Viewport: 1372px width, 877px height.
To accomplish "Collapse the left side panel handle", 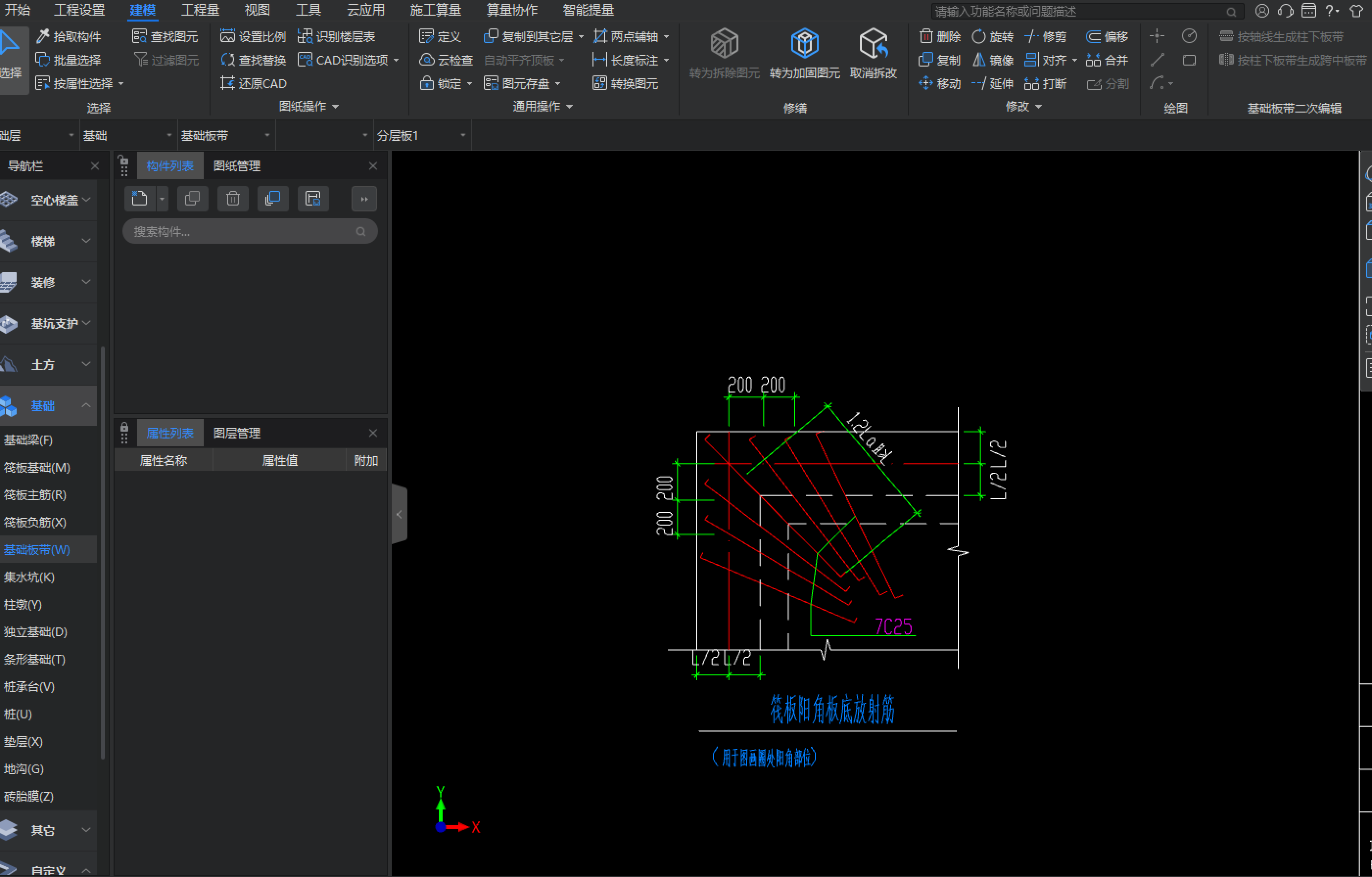I will [399, 514].
